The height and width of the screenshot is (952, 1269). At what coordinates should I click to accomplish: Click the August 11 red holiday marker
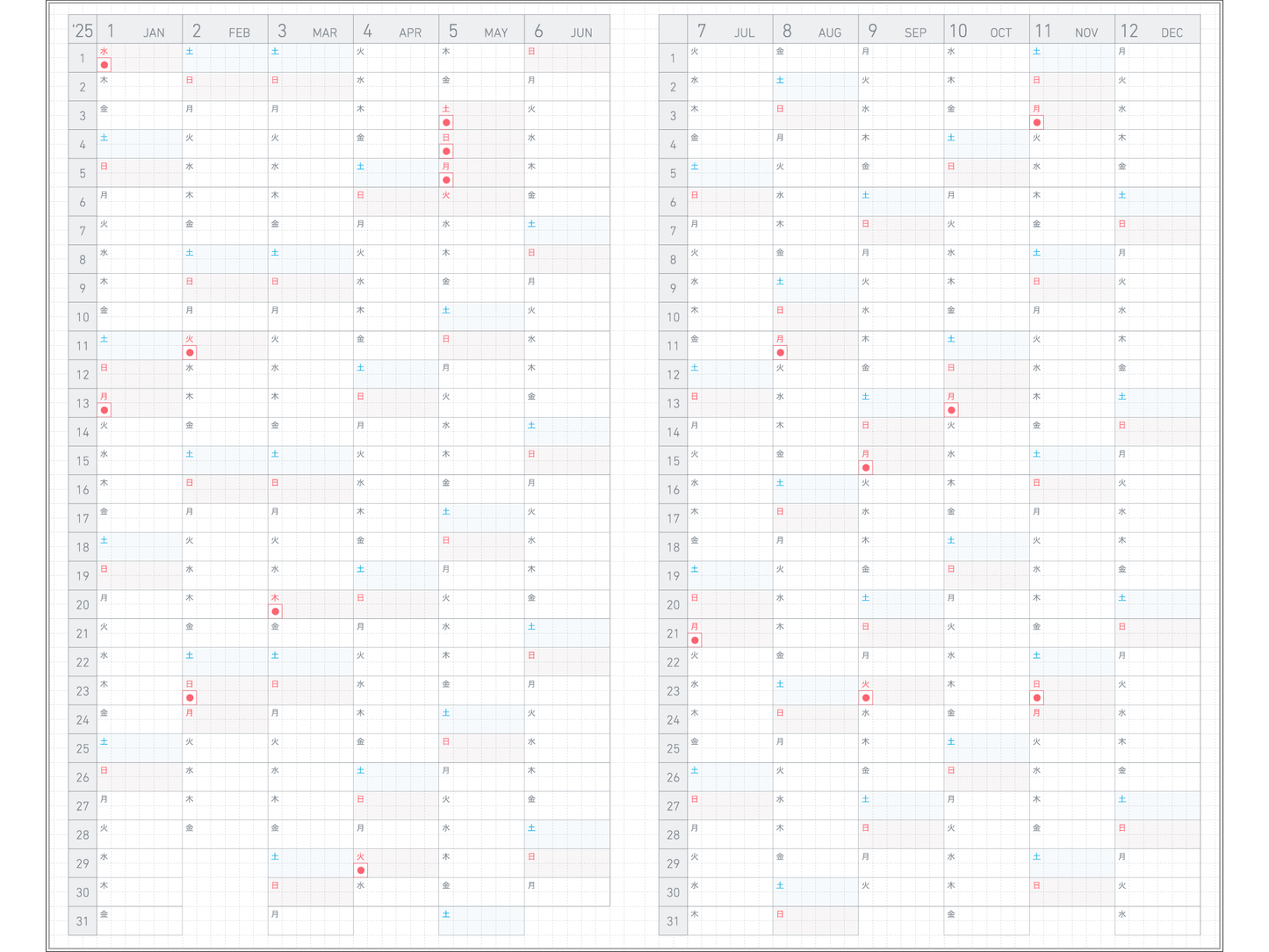[781, 352]
